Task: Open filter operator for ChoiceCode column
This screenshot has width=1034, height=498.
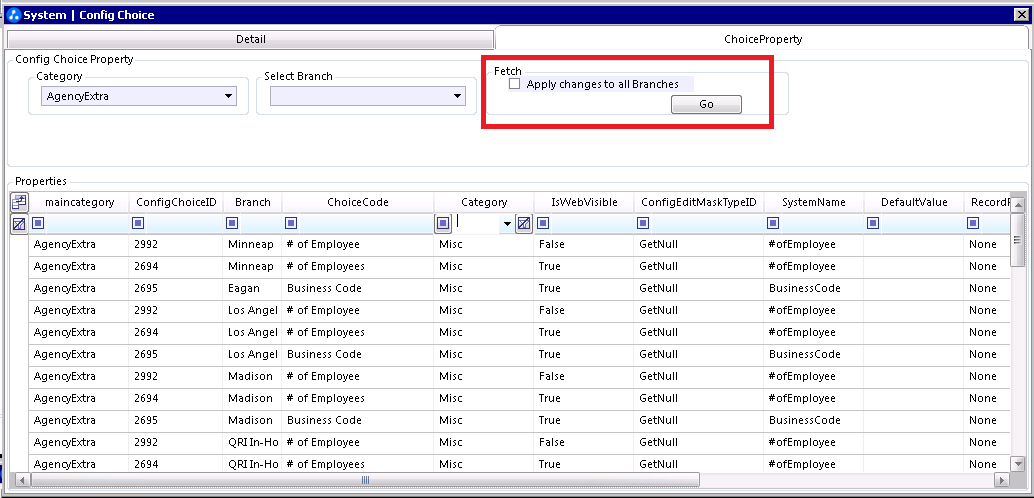Action: [291, 224]
